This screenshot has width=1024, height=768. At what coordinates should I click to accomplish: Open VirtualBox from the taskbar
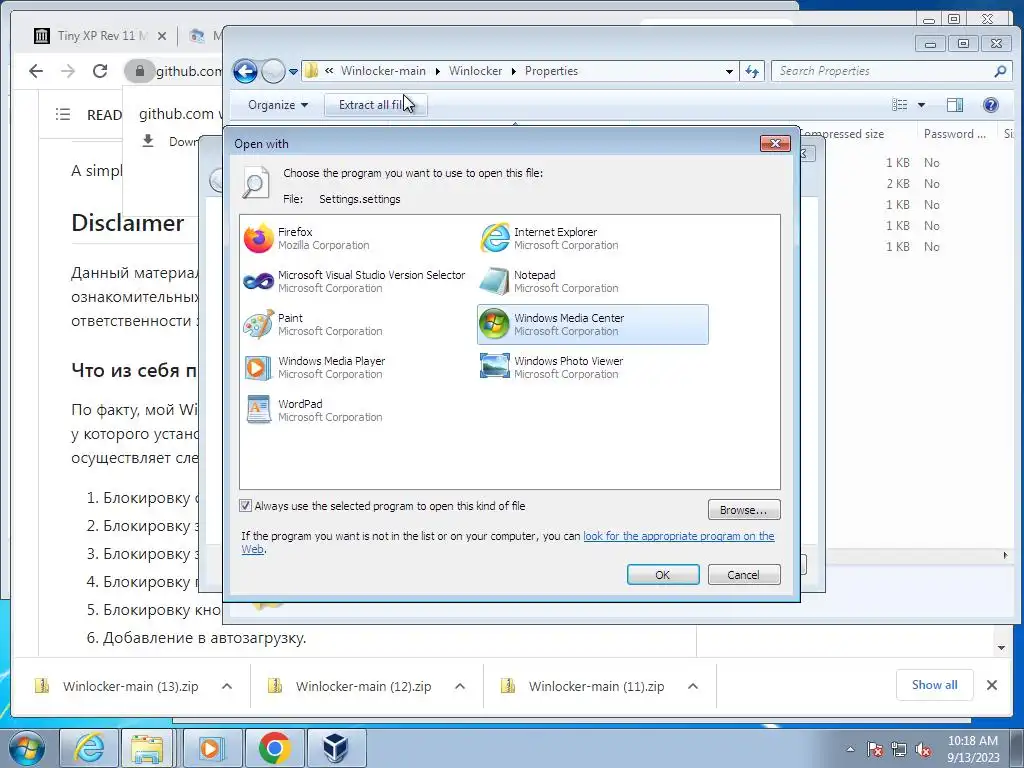coord(336,748)
